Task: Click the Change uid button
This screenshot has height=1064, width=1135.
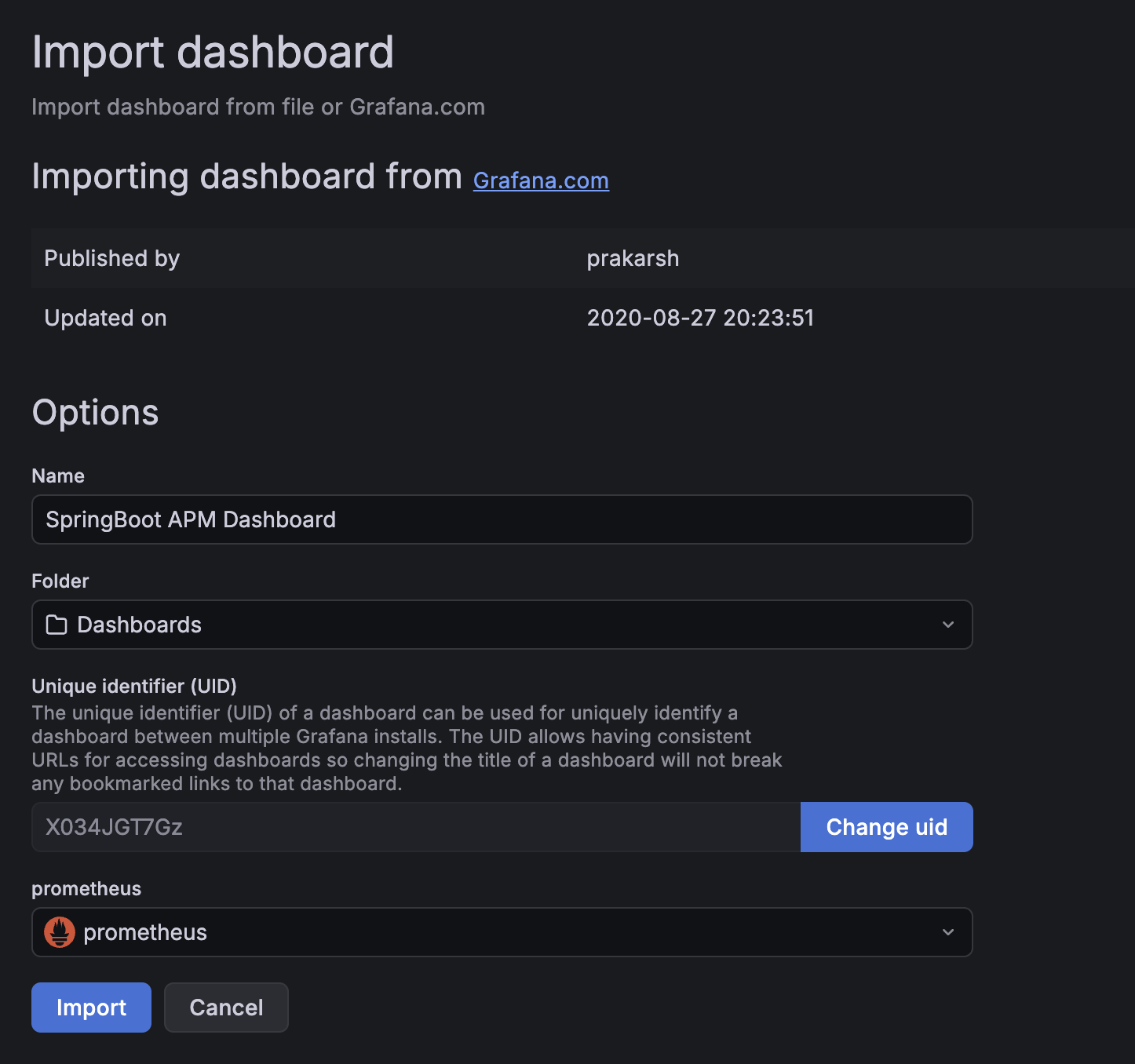Action: click(x=886, y=827)
